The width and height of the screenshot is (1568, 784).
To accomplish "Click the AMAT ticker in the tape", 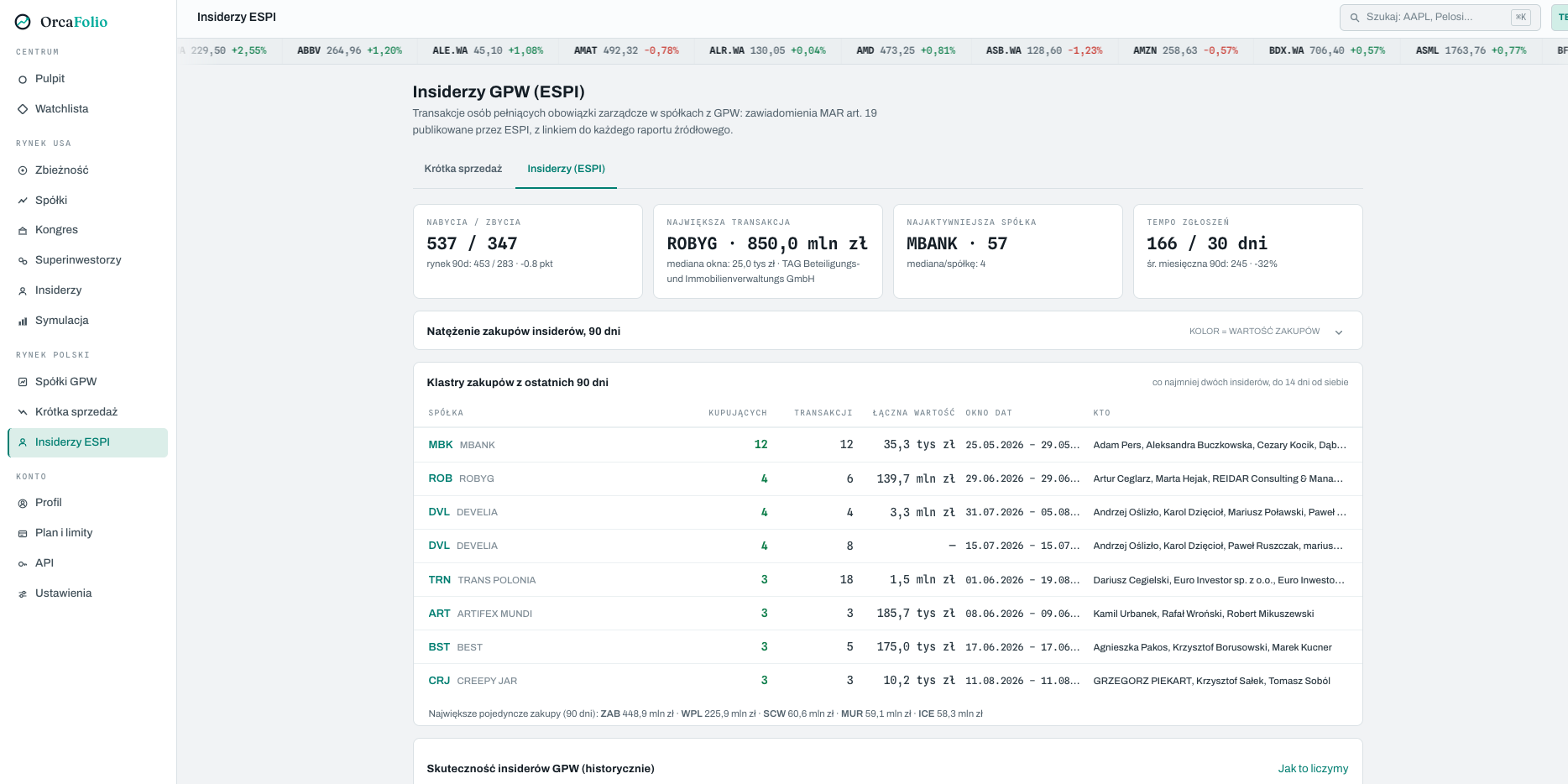I will [x=626, y=50].
